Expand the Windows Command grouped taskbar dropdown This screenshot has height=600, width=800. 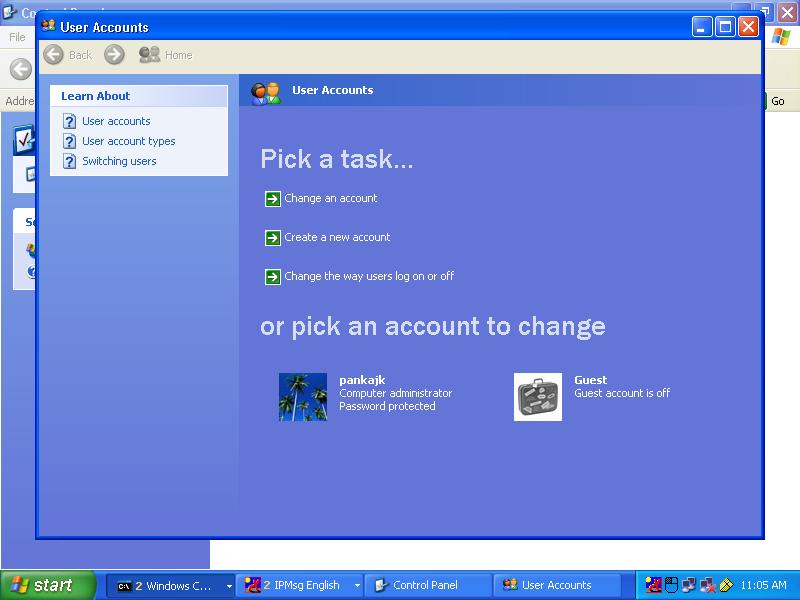(229, 586)
